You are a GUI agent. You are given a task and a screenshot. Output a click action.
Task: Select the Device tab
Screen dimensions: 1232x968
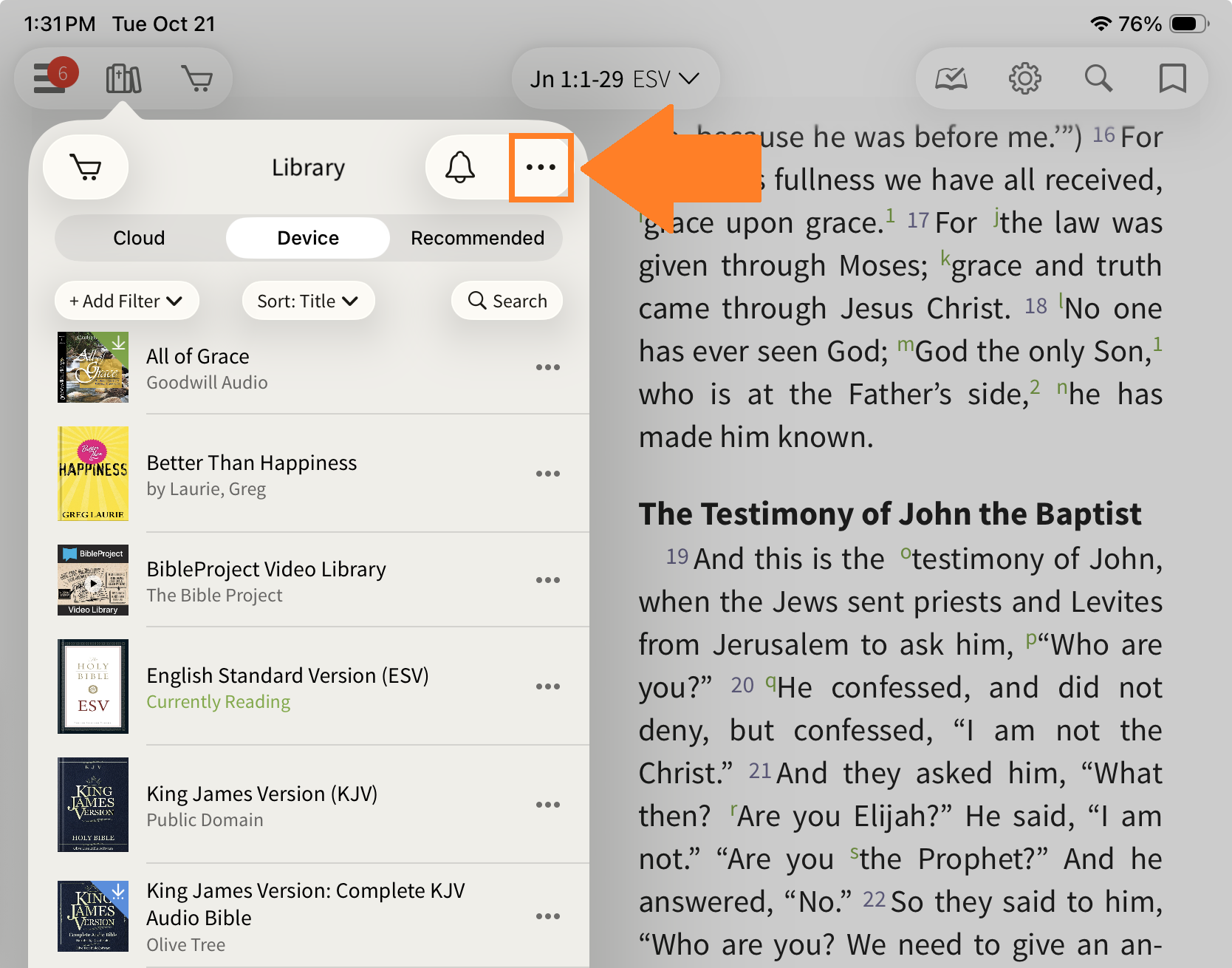307,238
